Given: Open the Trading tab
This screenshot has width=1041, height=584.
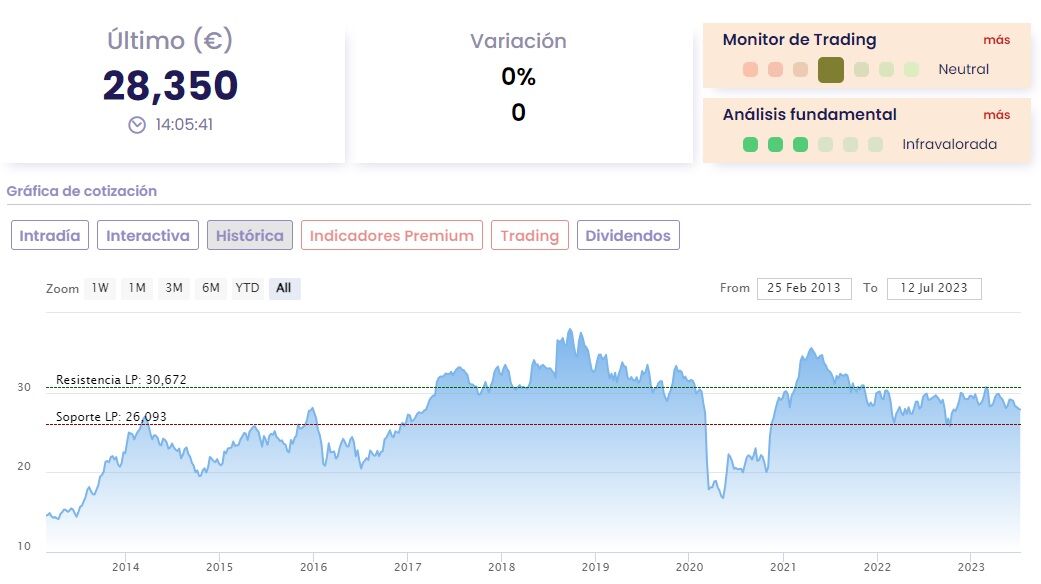Looking at the screenshot, I should (530, 236).
